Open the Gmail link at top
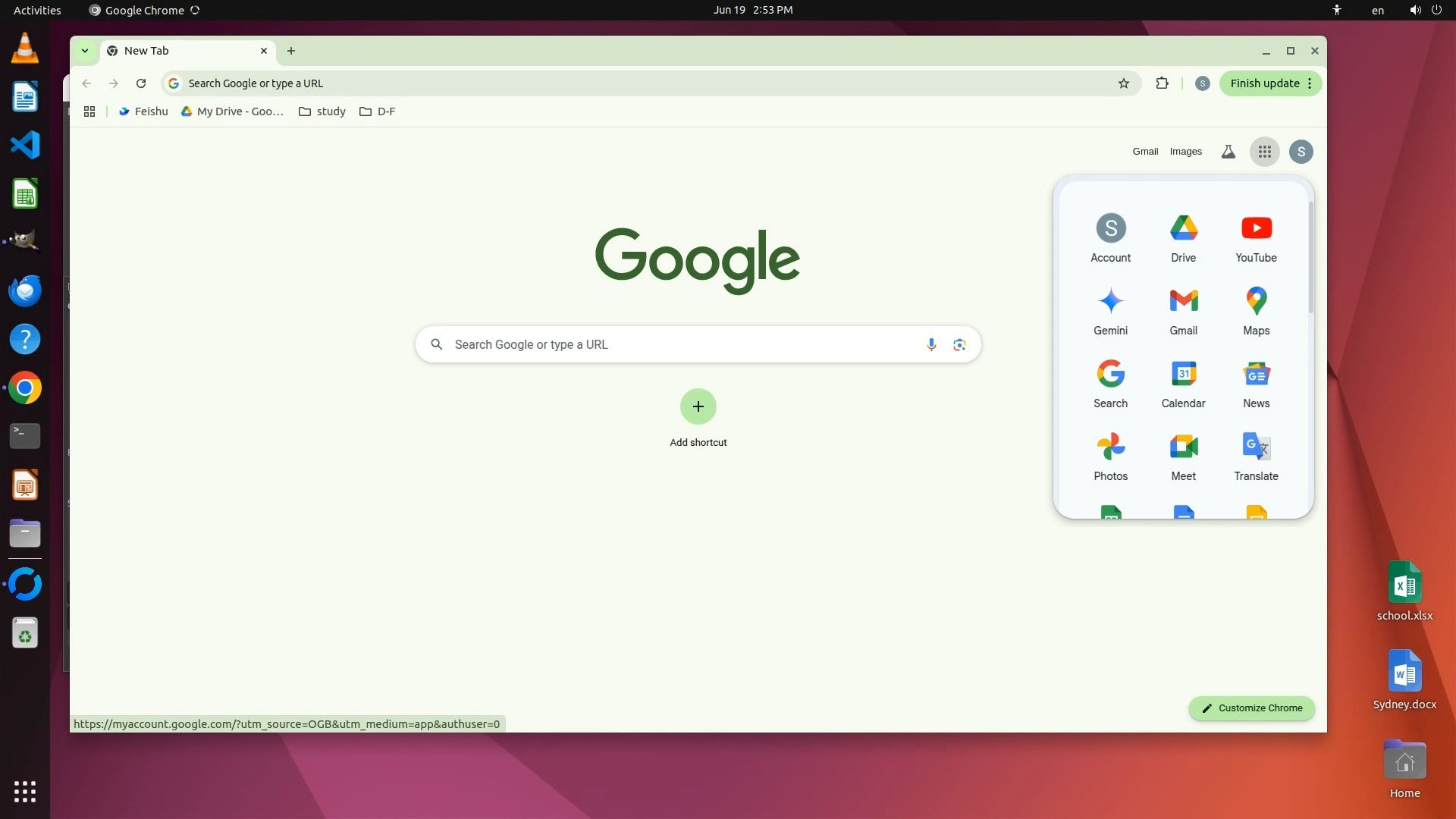Screen dimensions: 1456x819 coord(1145,152)
